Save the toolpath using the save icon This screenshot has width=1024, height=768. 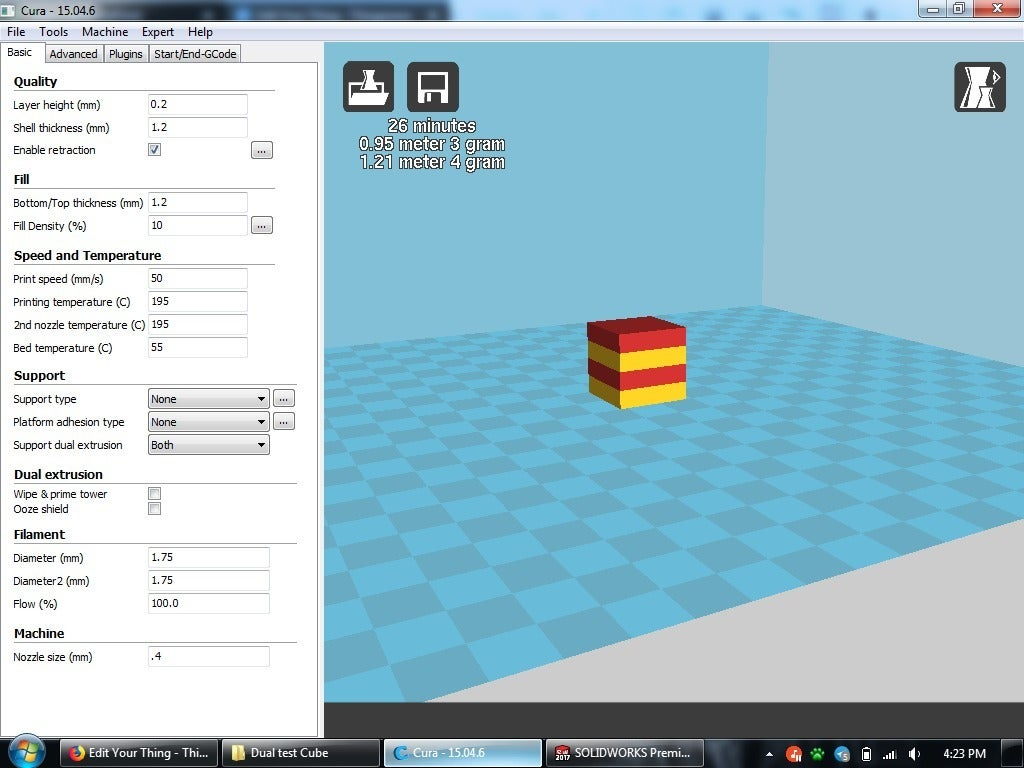coord(432,86)
